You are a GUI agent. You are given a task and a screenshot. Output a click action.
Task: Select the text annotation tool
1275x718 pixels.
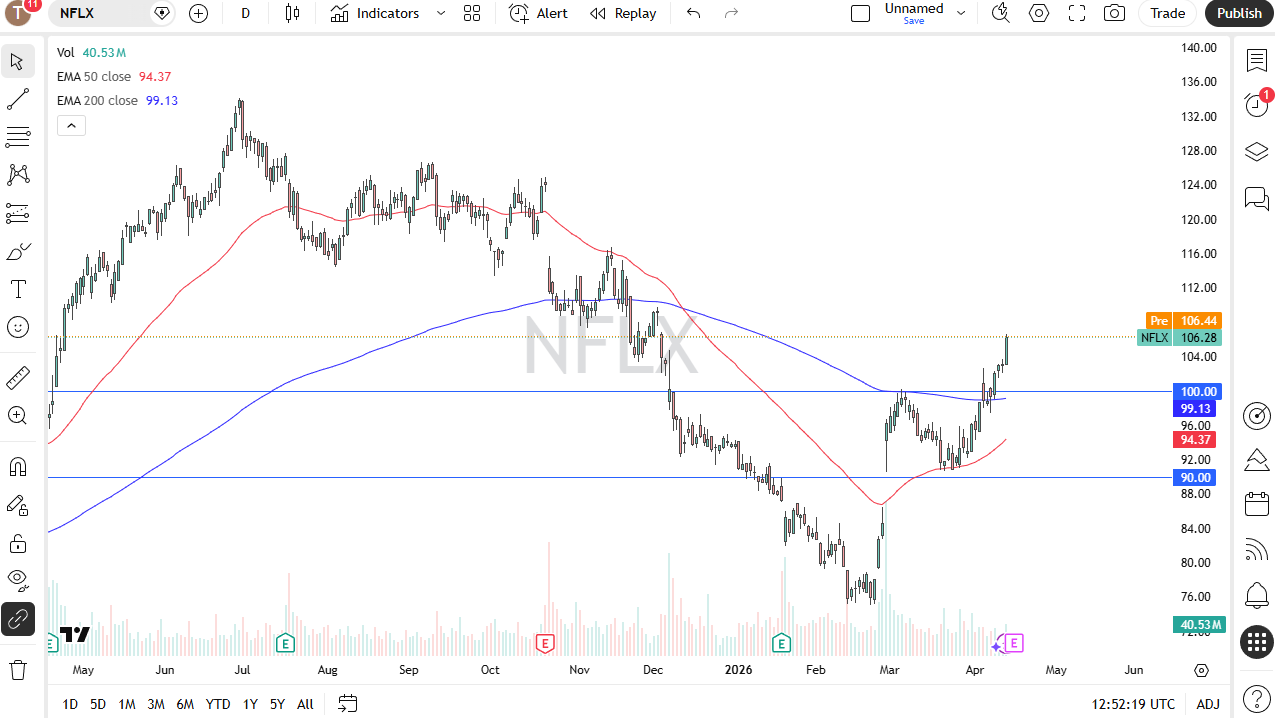pyautogui.click(x=17, y=289)
